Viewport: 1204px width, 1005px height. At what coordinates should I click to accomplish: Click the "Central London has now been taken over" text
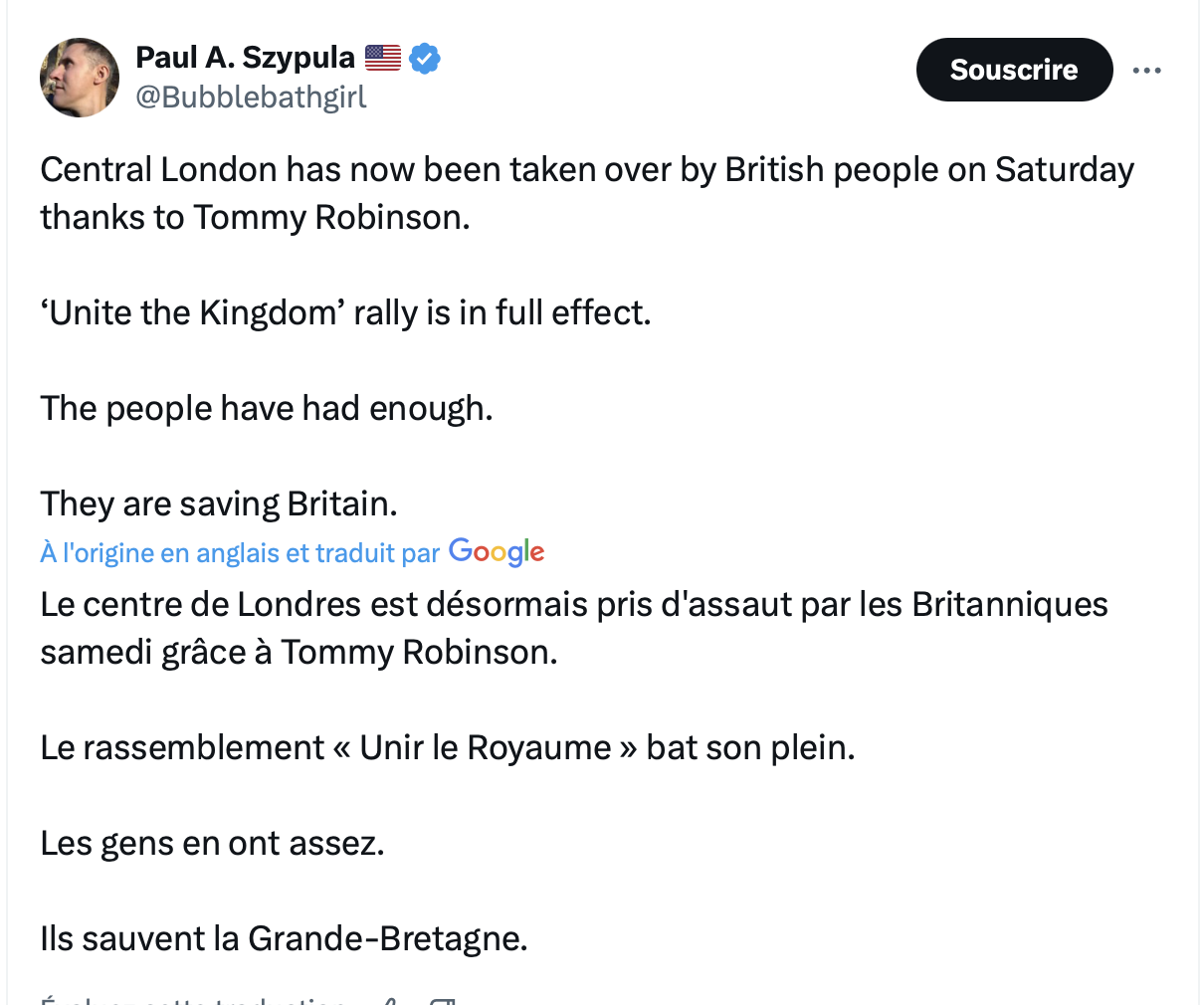point(587,193)
